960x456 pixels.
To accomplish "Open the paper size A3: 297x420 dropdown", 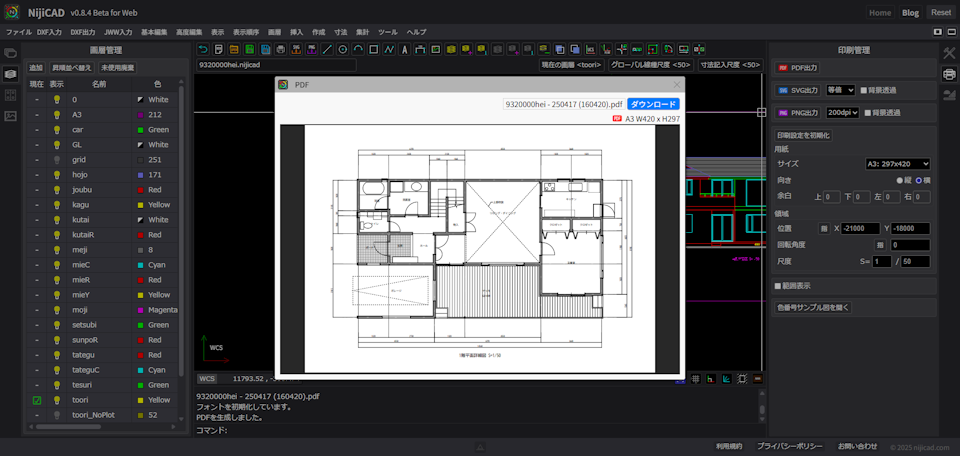I will click(x=898, y=164).
